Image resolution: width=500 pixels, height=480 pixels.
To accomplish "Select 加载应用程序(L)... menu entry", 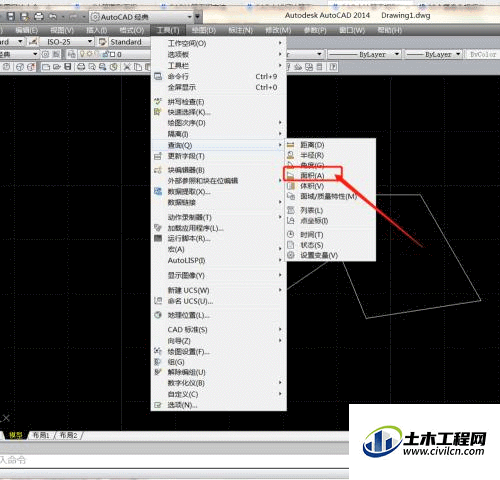I will 219,228.
